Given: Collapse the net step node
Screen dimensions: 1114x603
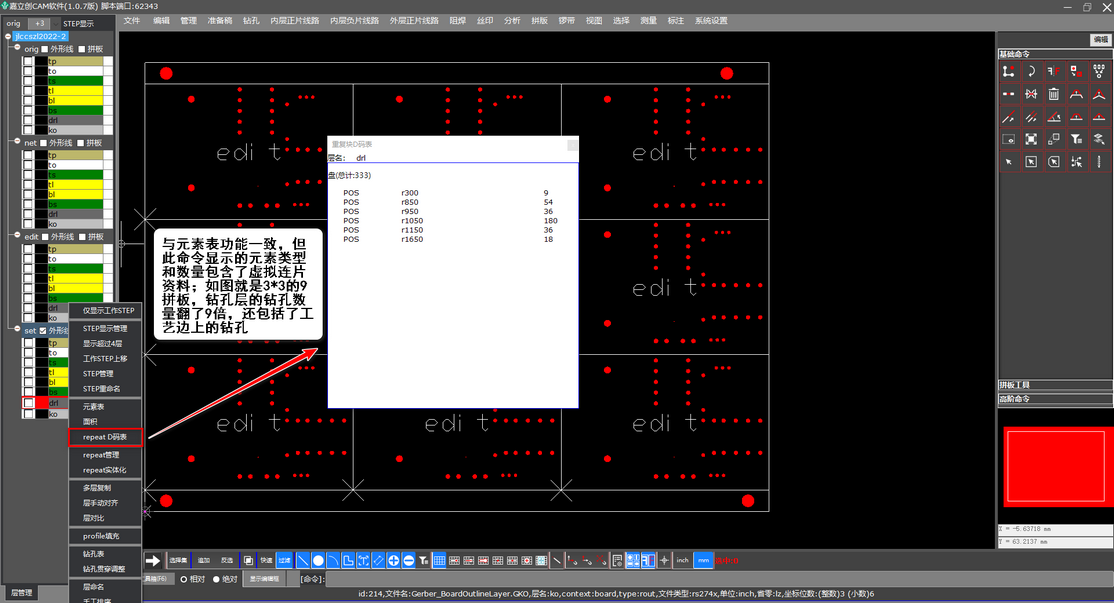Looking at the screenshot, I should click(x=18, y=142).
